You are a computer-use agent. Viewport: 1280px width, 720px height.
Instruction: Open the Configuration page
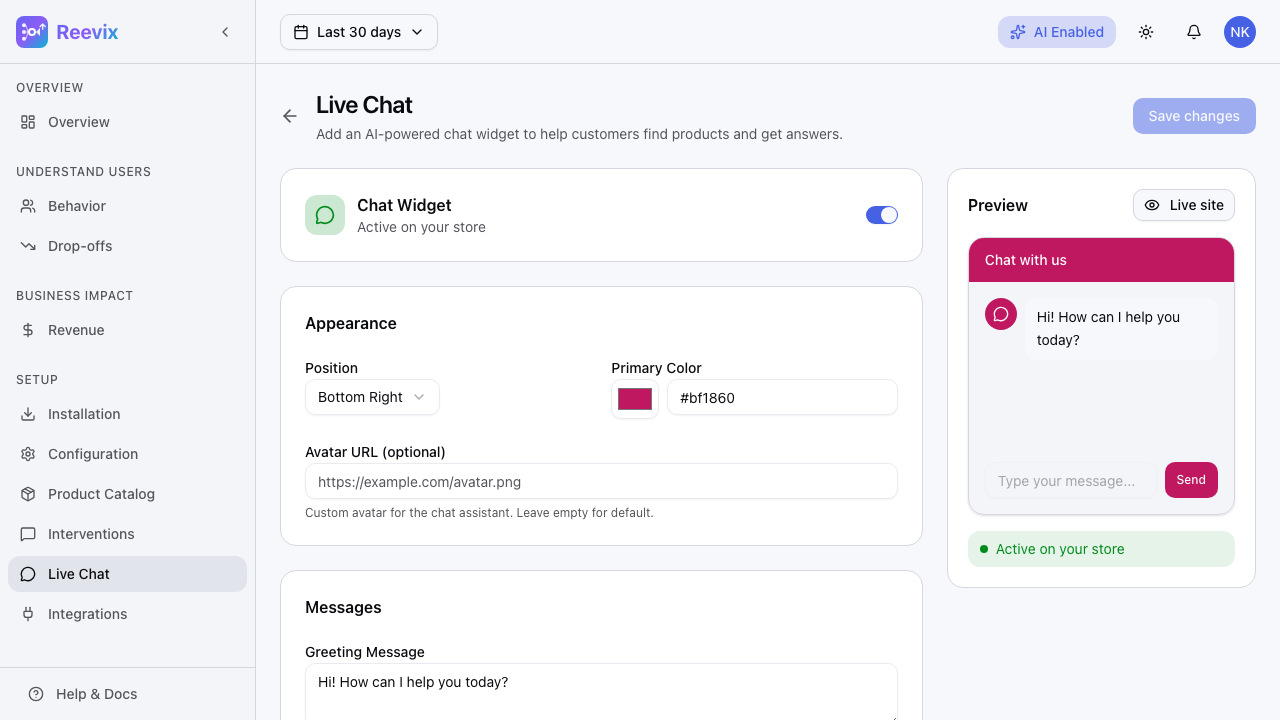tap(127, 454)
